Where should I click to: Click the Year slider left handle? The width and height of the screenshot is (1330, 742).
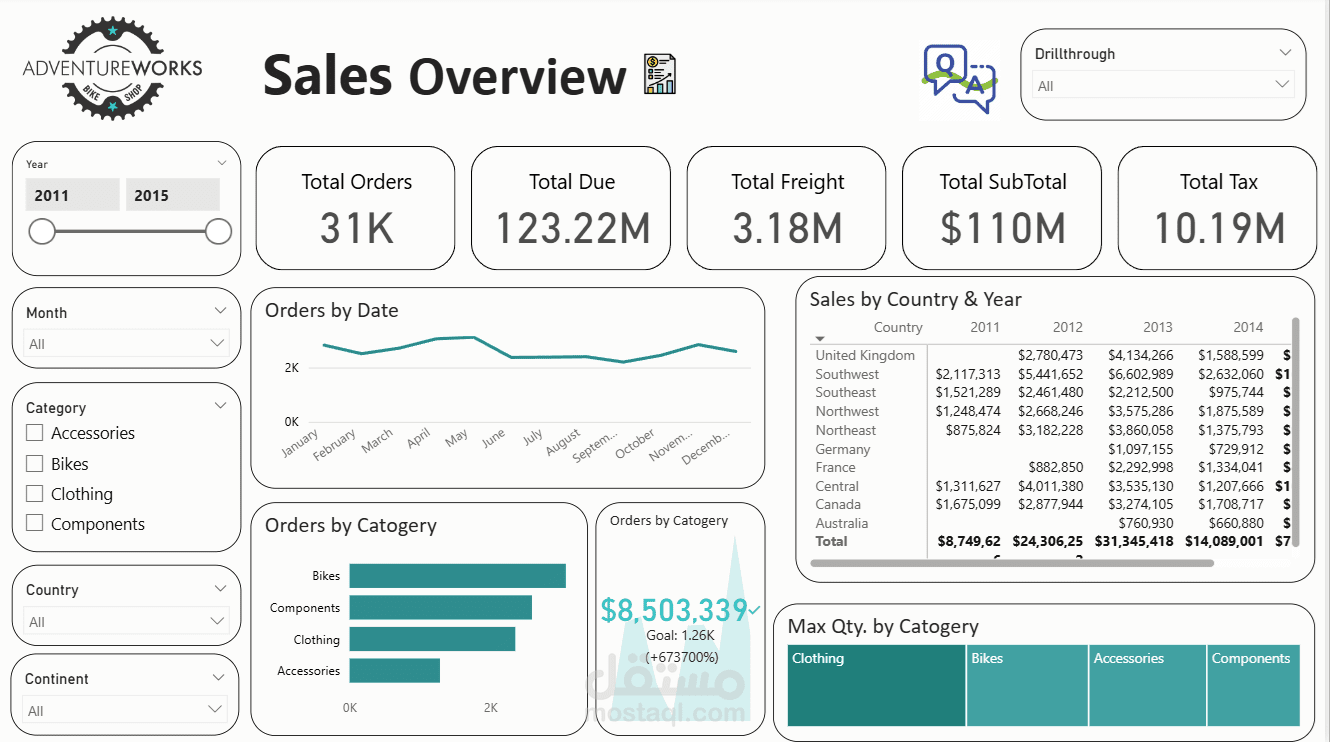click(42, 232)
